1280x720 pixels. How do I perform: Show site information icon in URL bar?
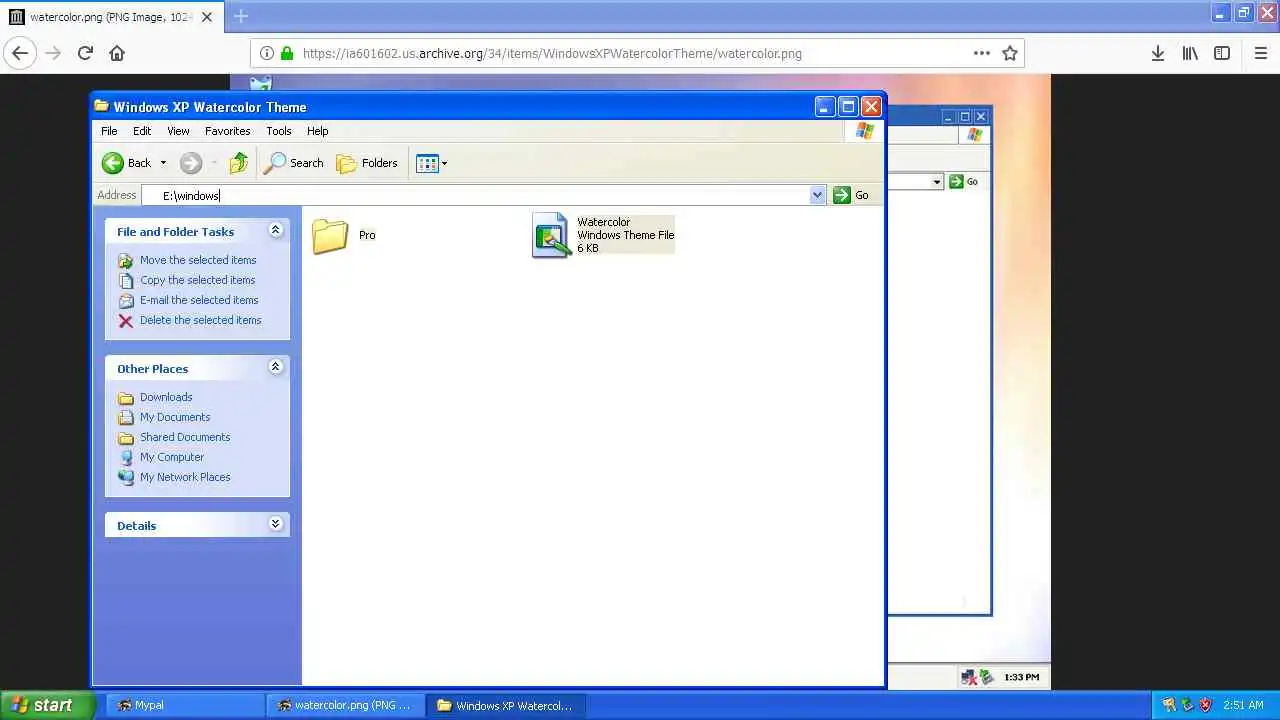pos(267,53)
